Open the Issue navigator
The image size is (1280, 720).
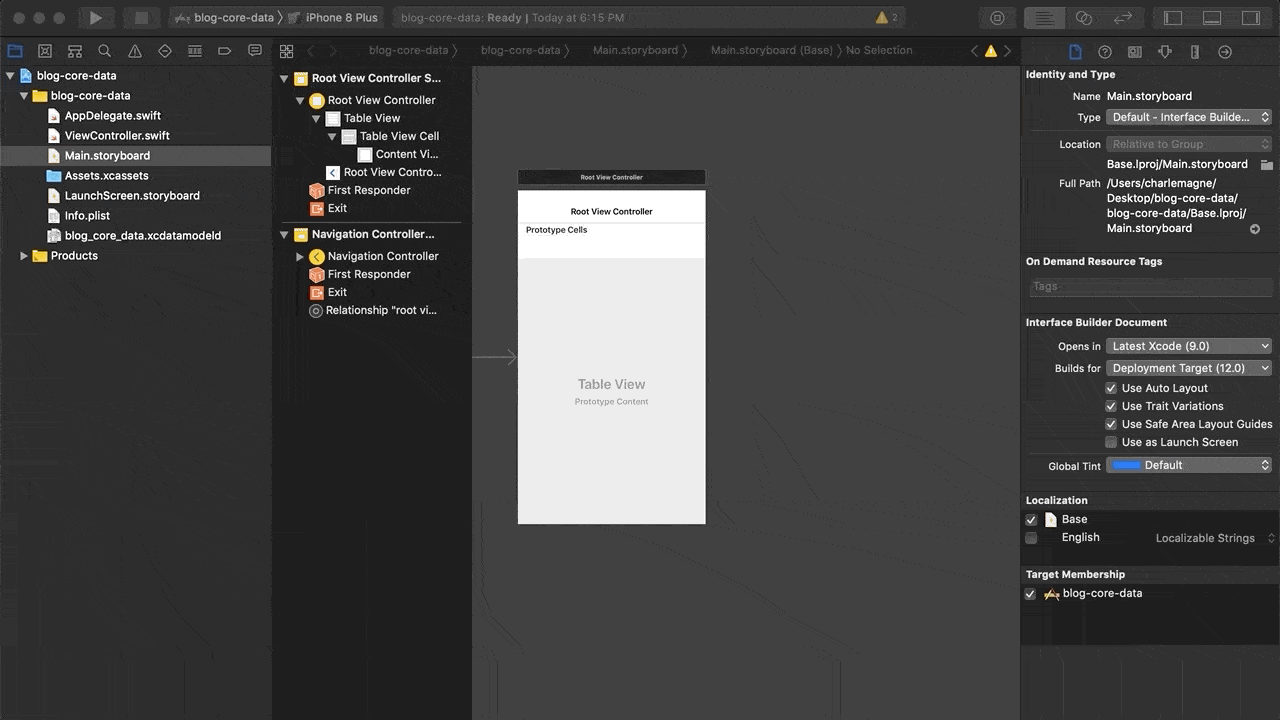point(135,51)
